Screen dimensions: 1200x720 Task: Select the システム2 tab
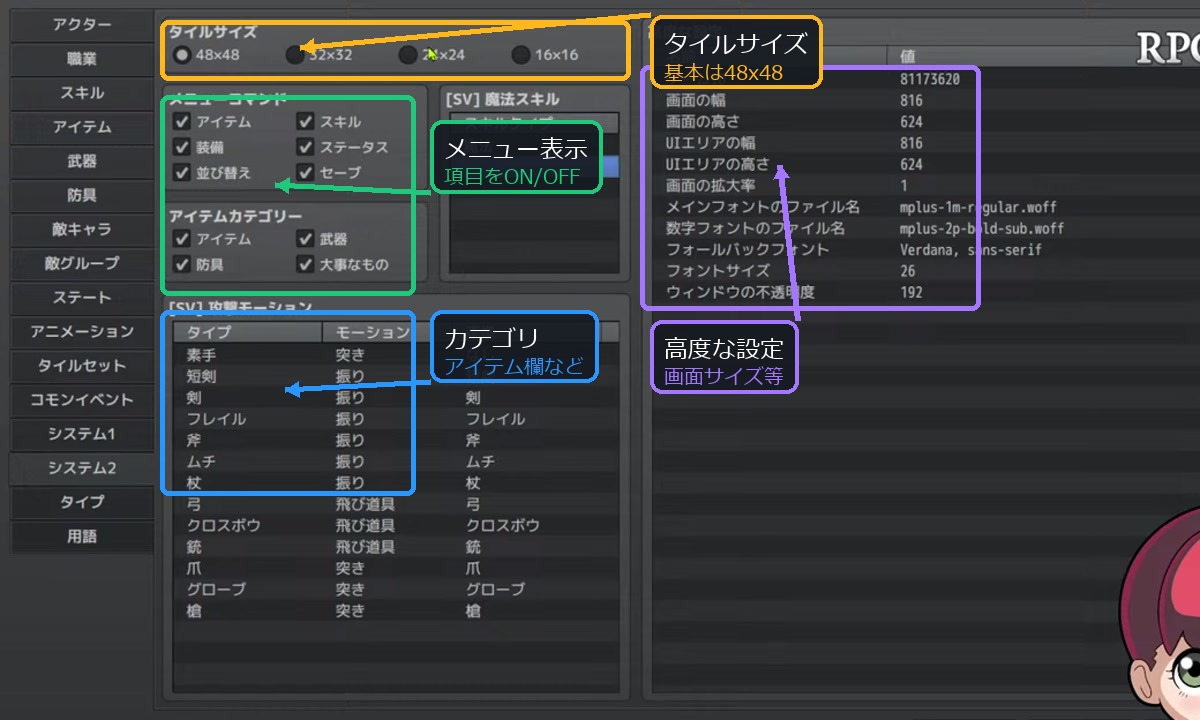(82, 467)
